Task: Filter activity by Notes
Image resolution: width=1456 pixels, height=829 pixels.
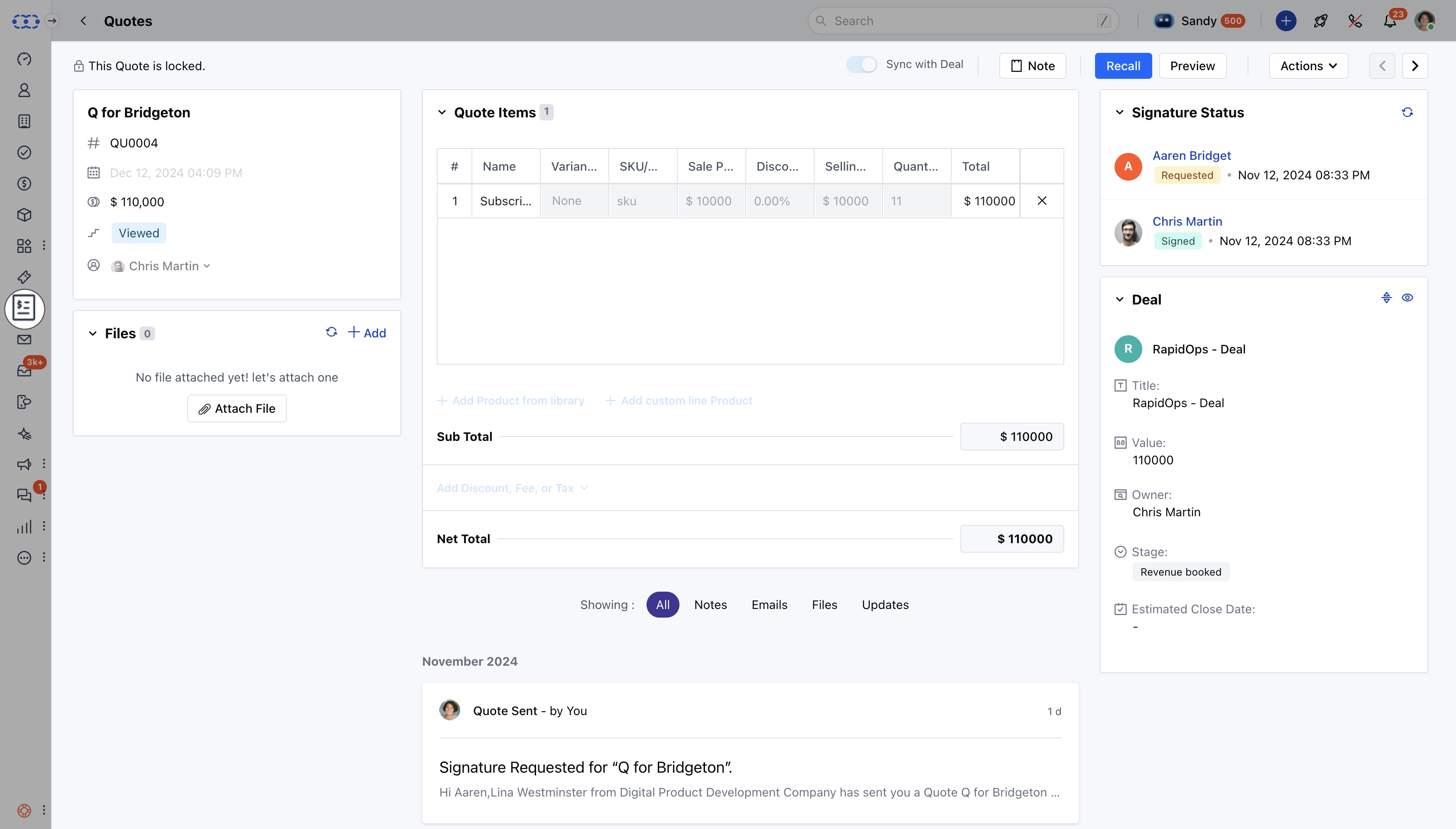Action: pos(710,605)
